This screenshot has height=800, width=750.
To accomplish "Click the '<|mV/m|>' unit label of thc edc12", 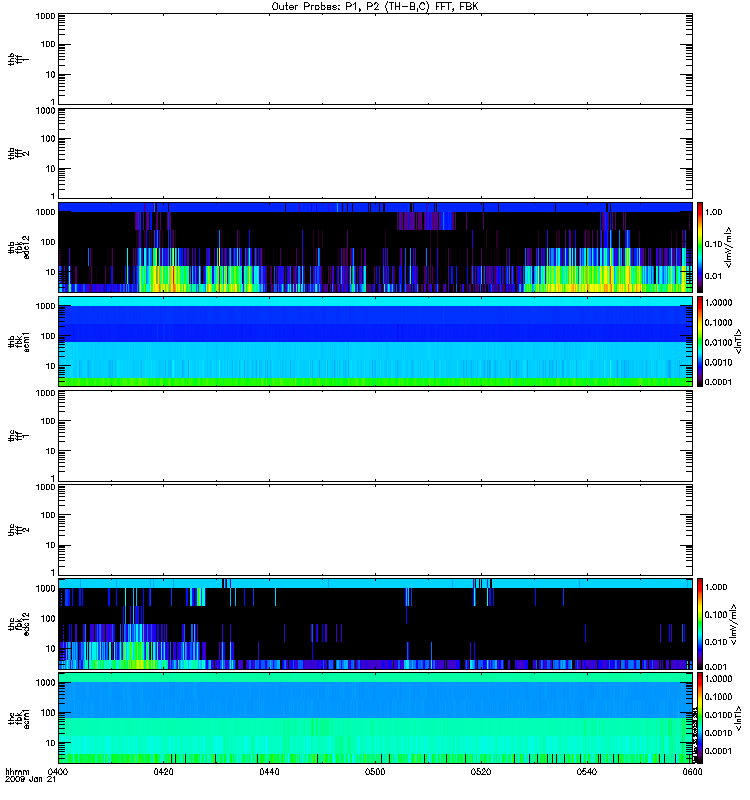I will tap(733, 624).
